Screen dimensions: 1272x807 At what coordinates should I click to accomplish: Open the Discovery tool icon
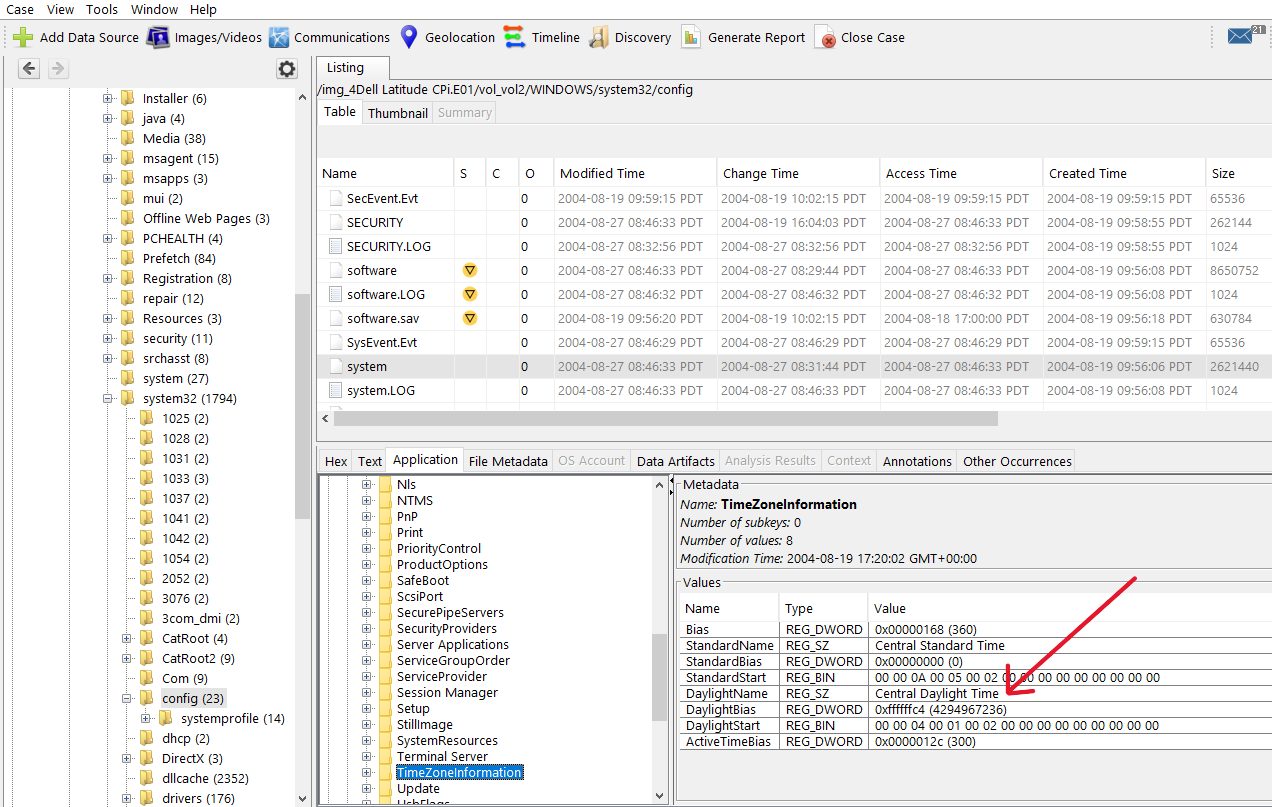pyautogui.click(x=598, y=38)
